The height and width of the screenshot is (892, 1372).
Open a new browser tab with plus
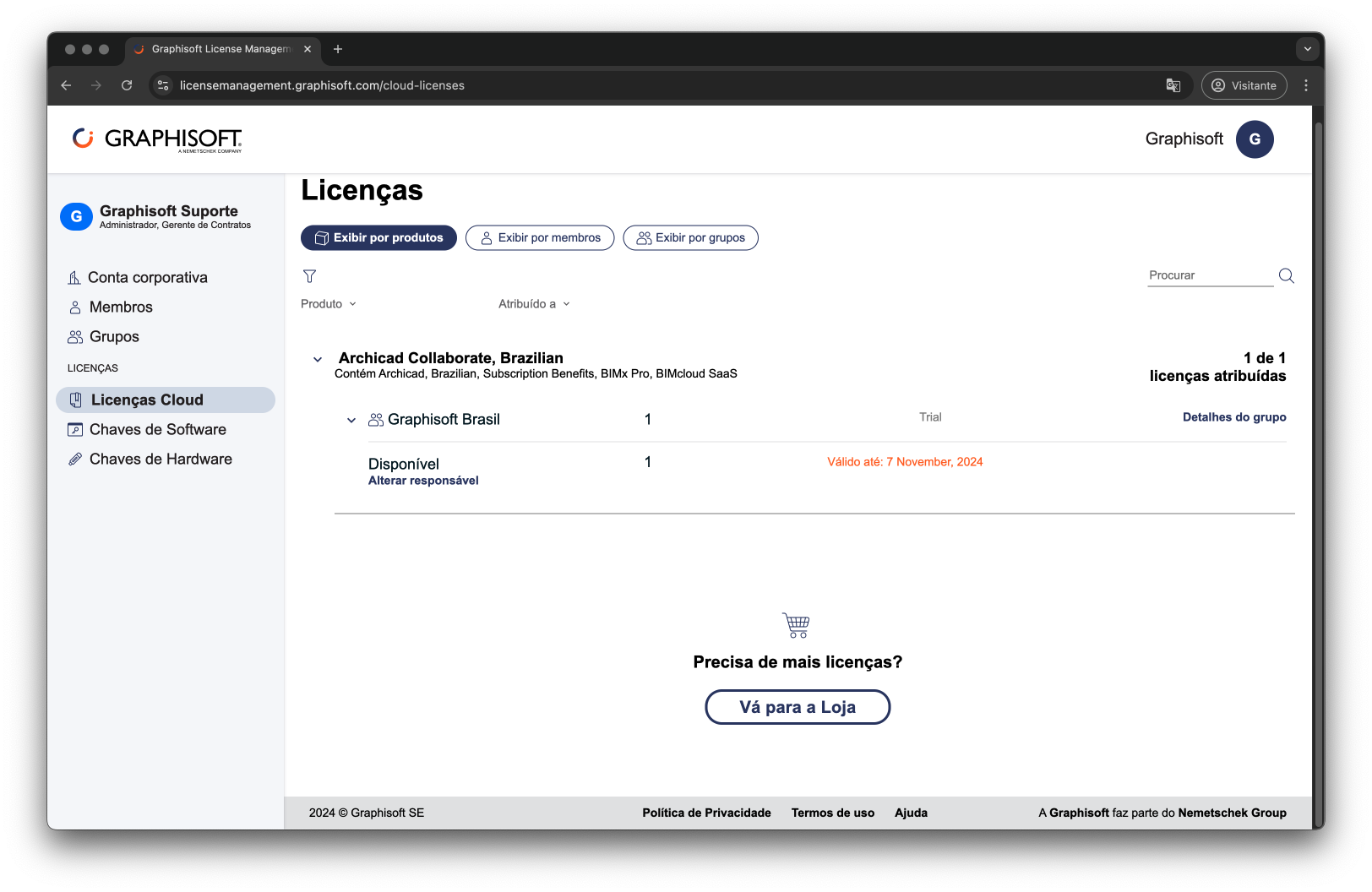point(338,49)
